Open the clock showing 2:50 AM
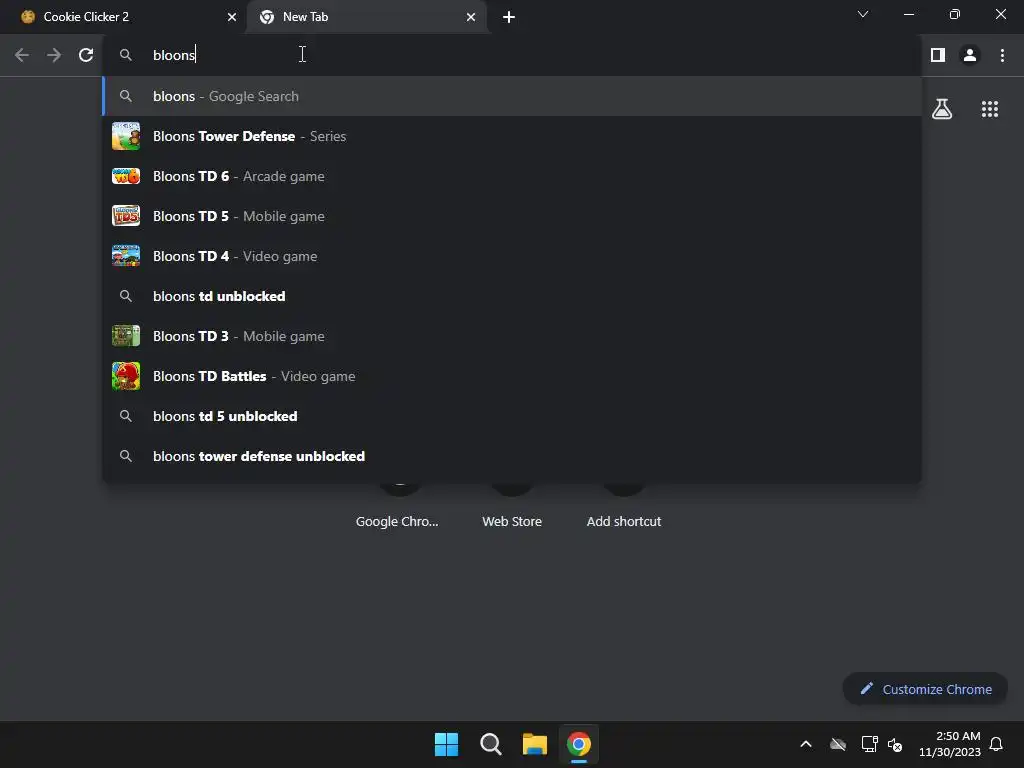The height and width of the screenshot is (768, 1024). tap(950, 744)
